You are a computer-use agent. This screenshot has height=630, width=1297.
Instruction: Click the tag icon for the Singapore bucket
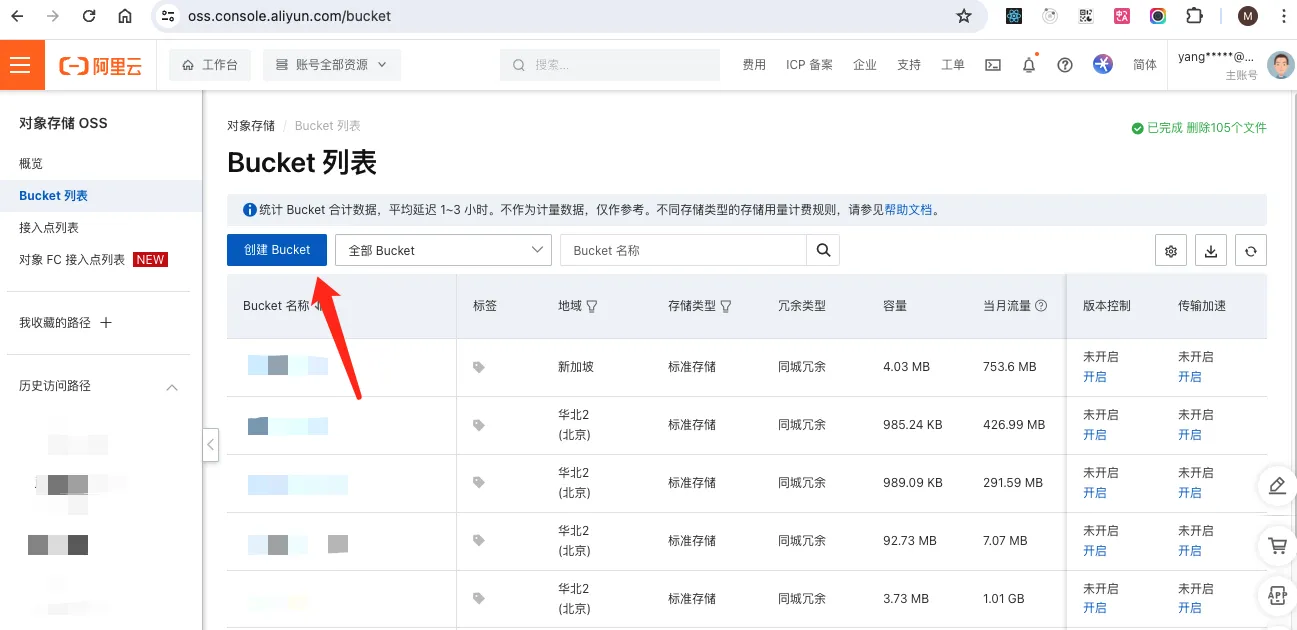coord(479,367)
